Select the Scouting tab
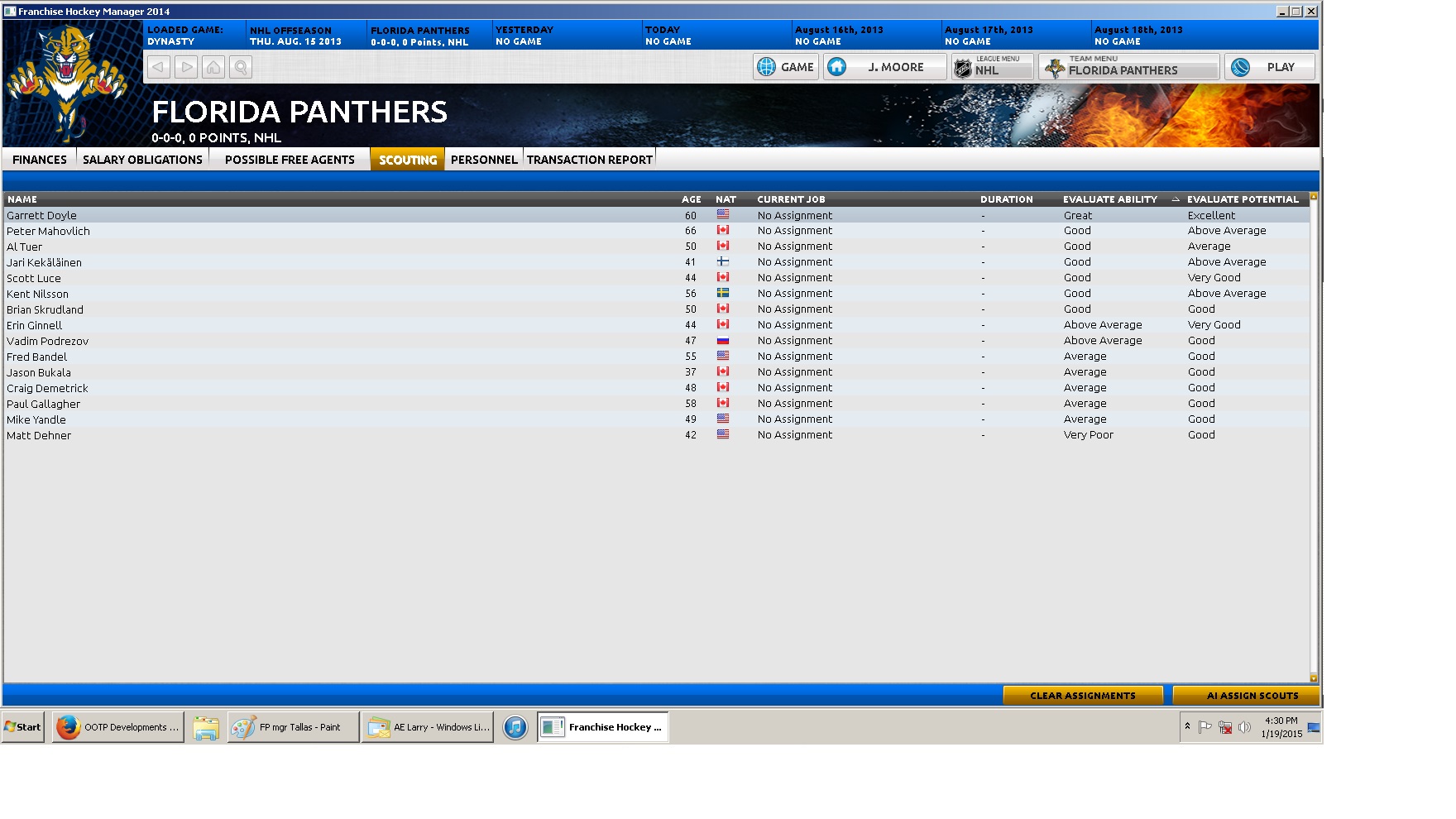This screenshot has height=819, width=1456. tap(408, 160)
